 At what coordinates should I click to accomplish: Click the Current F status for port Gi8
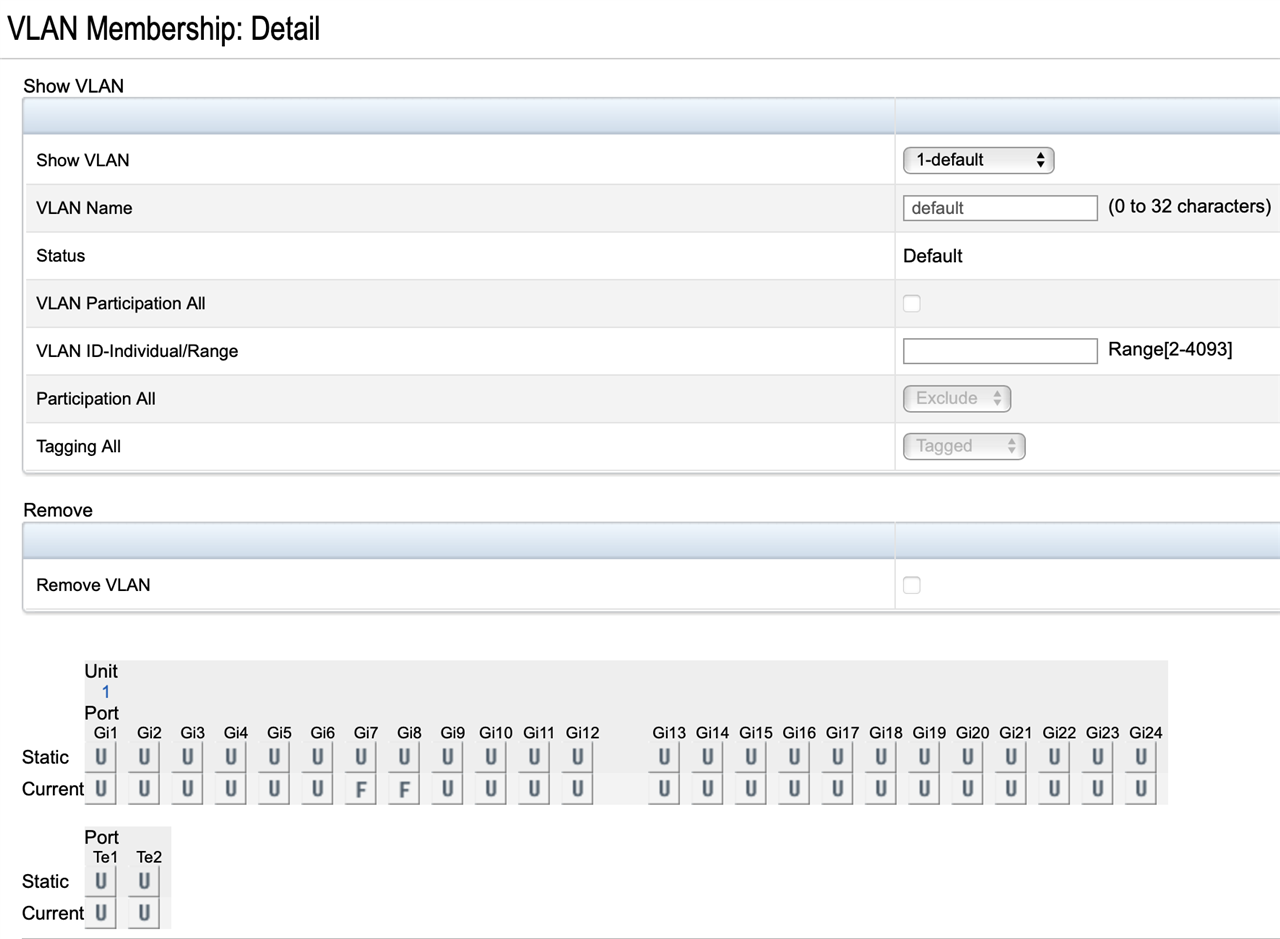tap(404, 789)
